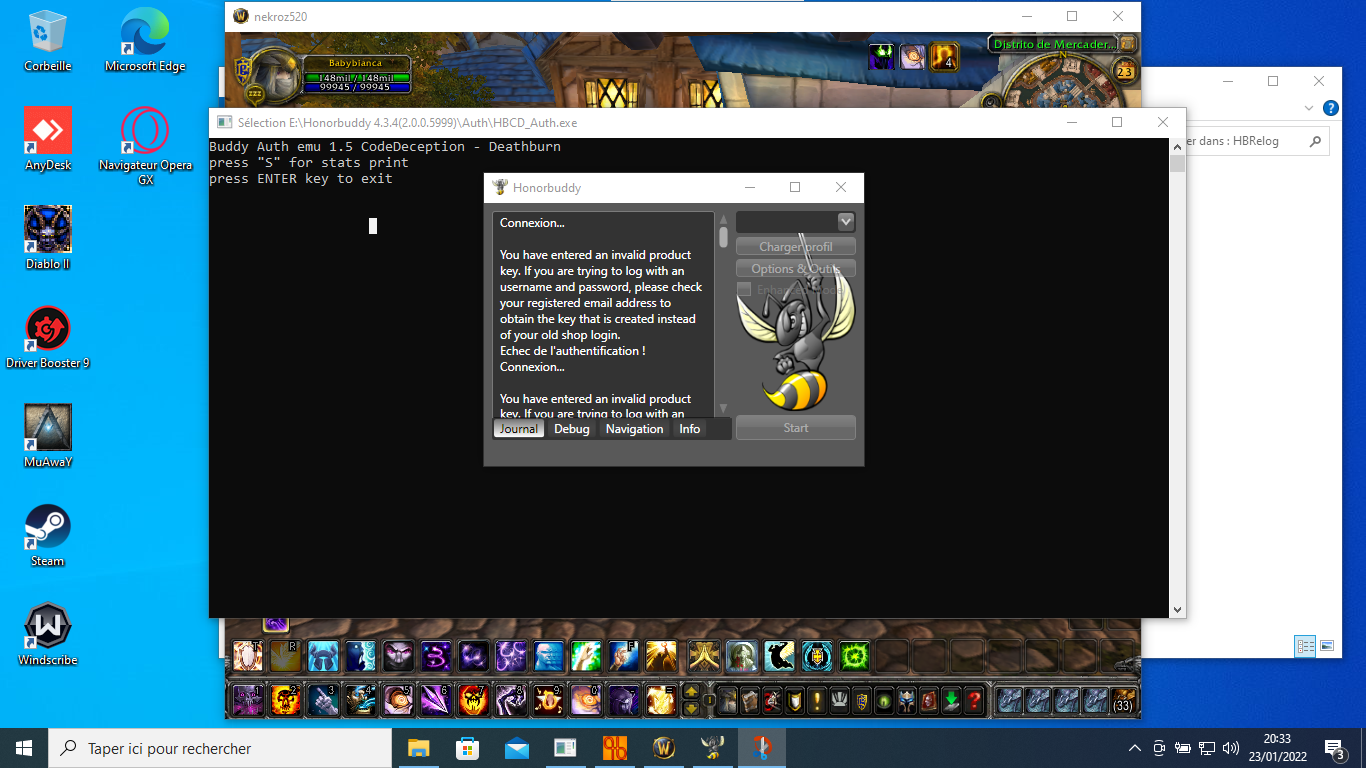Open File Explorer from the taskbar

click(x=418, y=748)
